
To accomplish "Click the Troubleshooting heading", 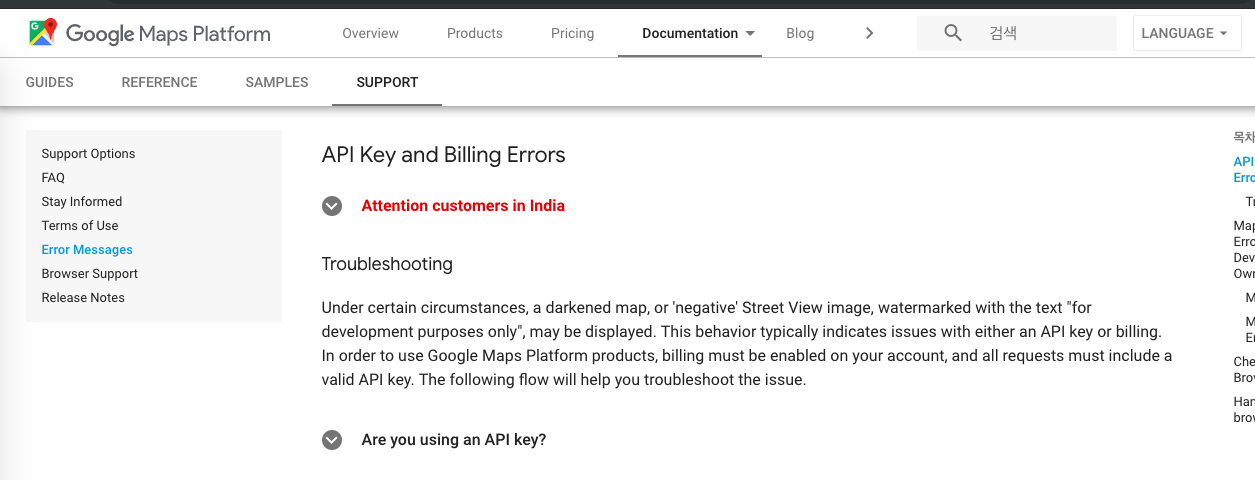I will pyautogui.click(x=387, y=264).
